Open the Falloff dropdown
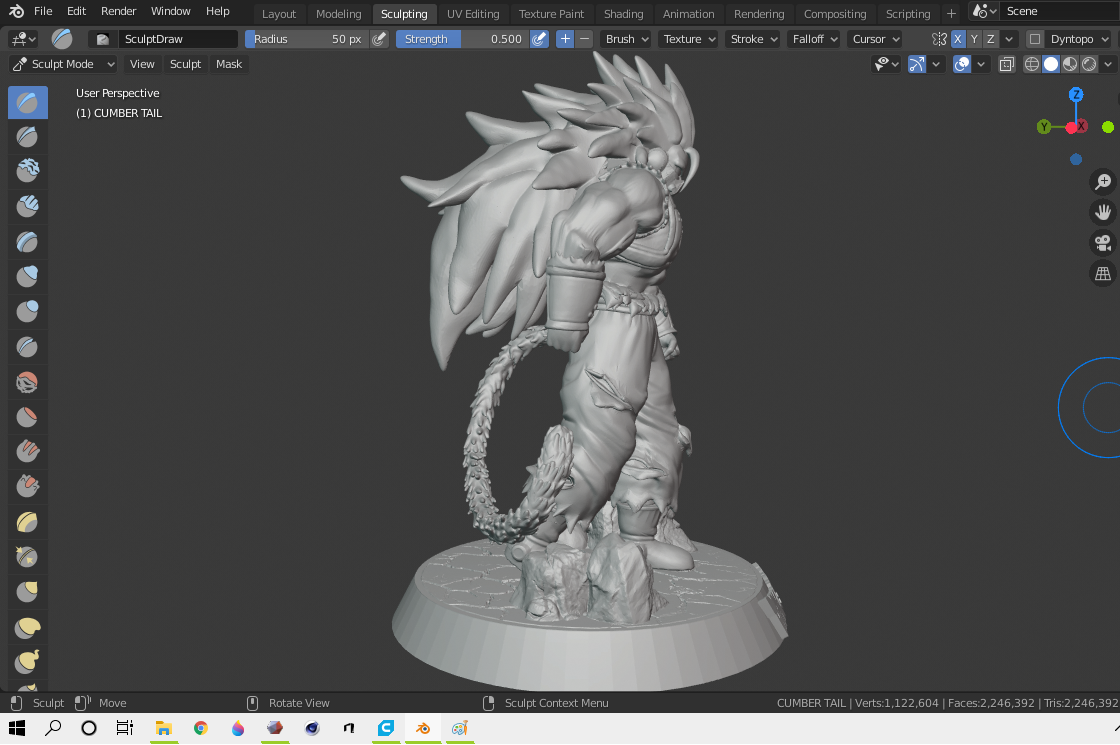 point(813,39)
